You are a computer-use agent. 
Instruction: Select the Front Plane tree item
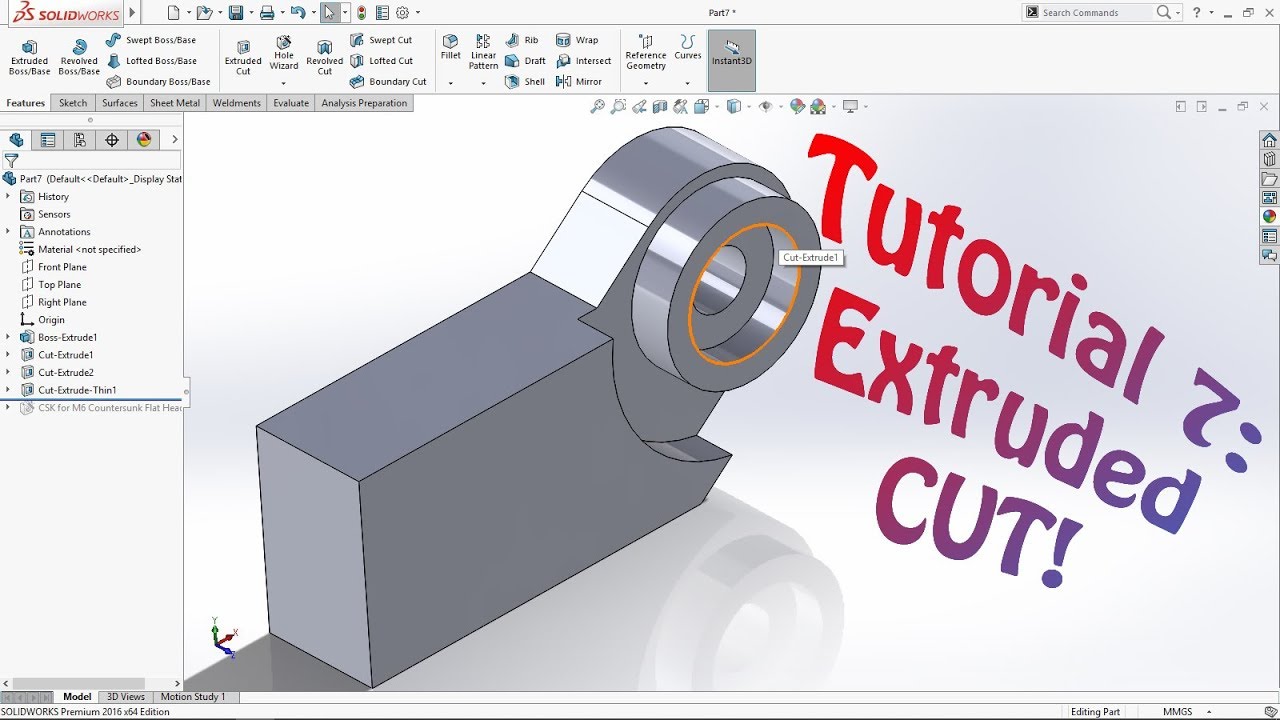62,267
